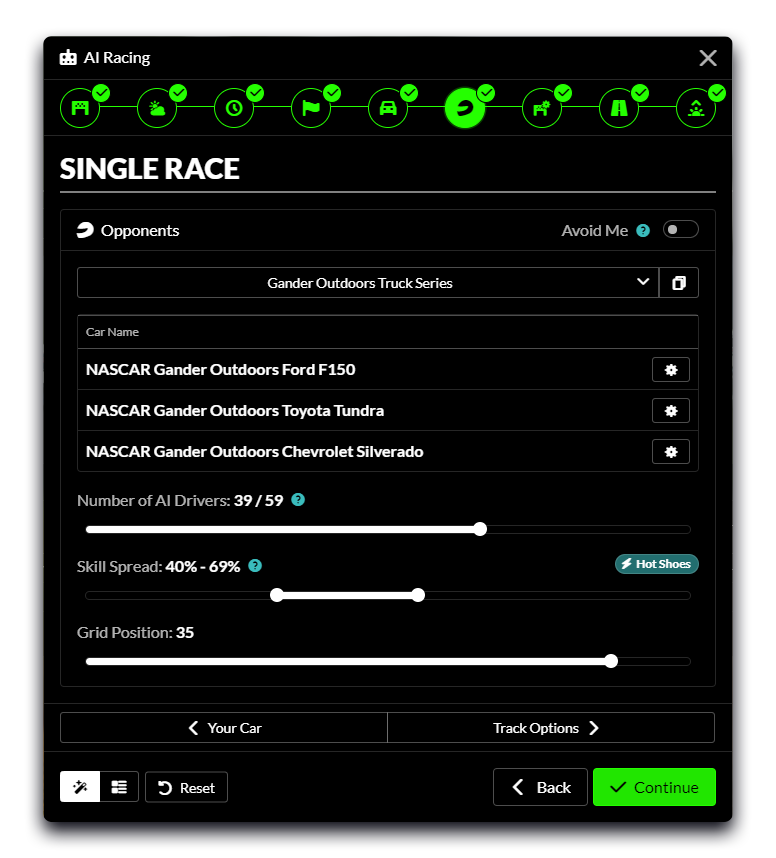
Task: Go to the weather (sun and cloud) step
Action: [x=157, y=108]
